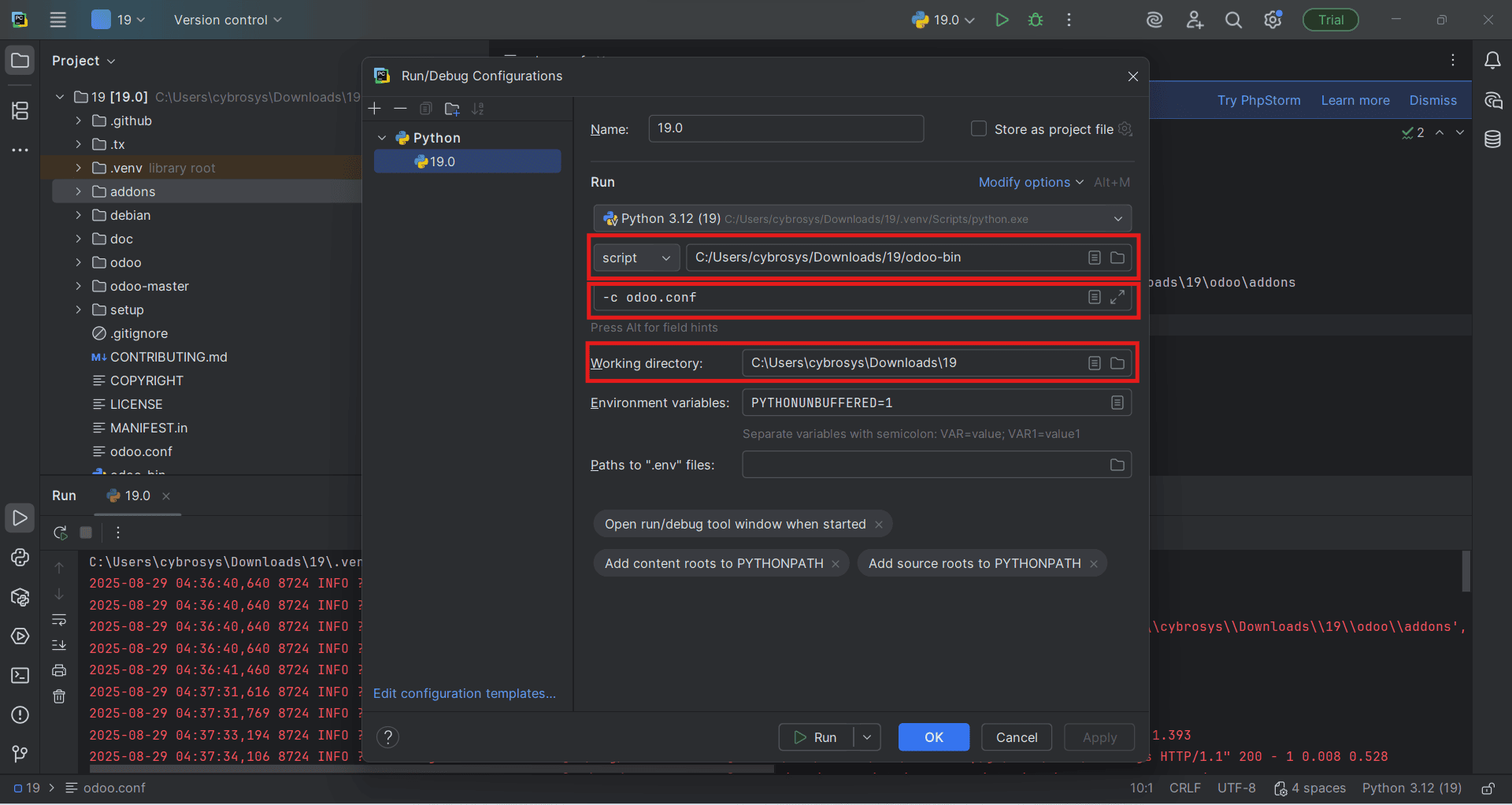Open Notifications bell icon
This screenshot has width=1512, height=805.
pyautogui.click(x=1492, y=61)
